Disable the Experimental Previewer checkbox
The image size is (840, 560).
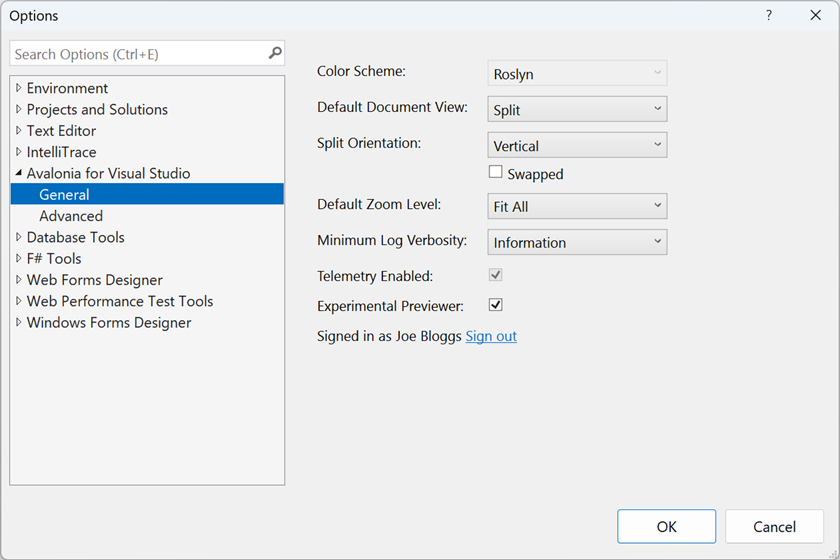click(x=496, y=305)
